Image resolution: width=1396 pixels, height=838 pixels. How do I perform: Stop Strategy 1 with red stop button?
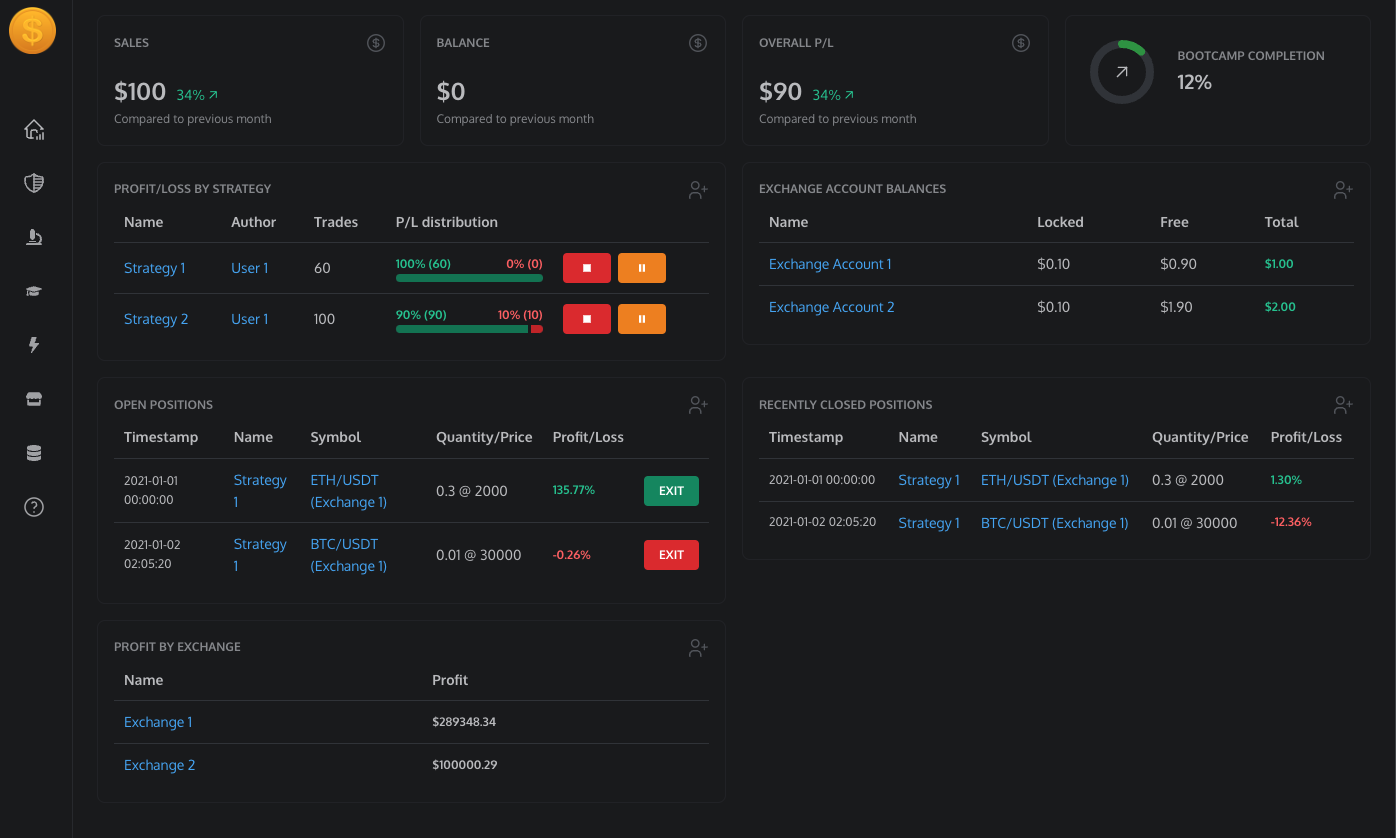587,268
